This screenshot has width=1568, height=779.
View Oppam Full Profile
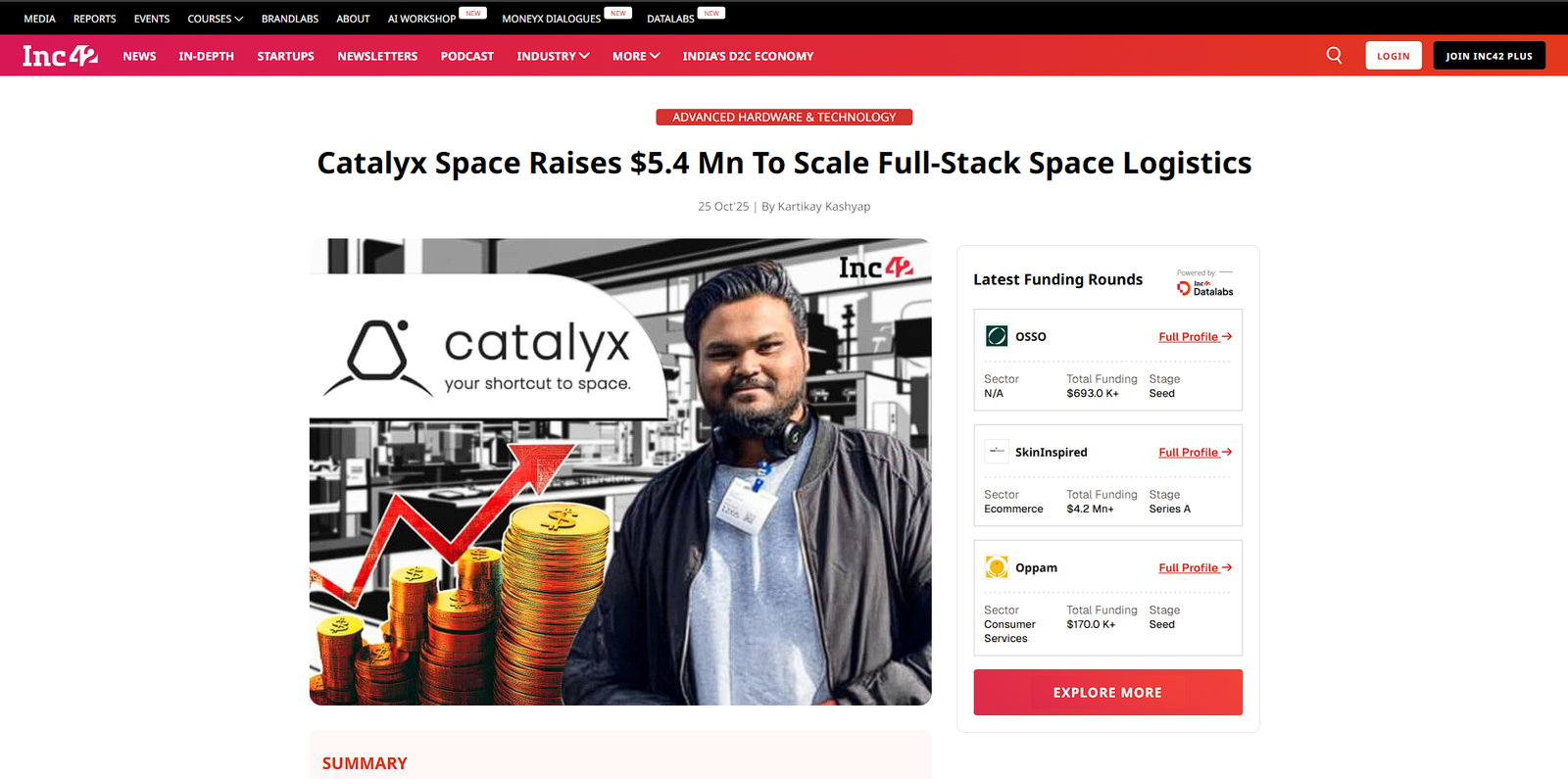point(1194,568)
